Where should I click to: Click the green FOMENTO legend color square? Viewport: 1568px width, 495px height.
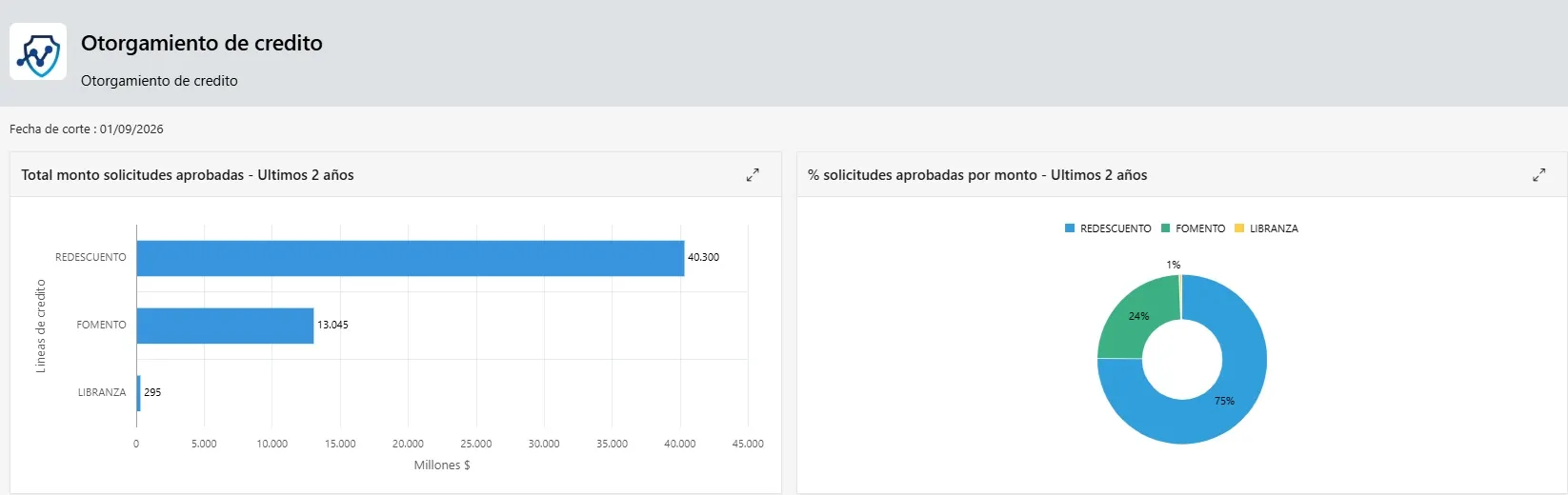tap(1166, 228)
